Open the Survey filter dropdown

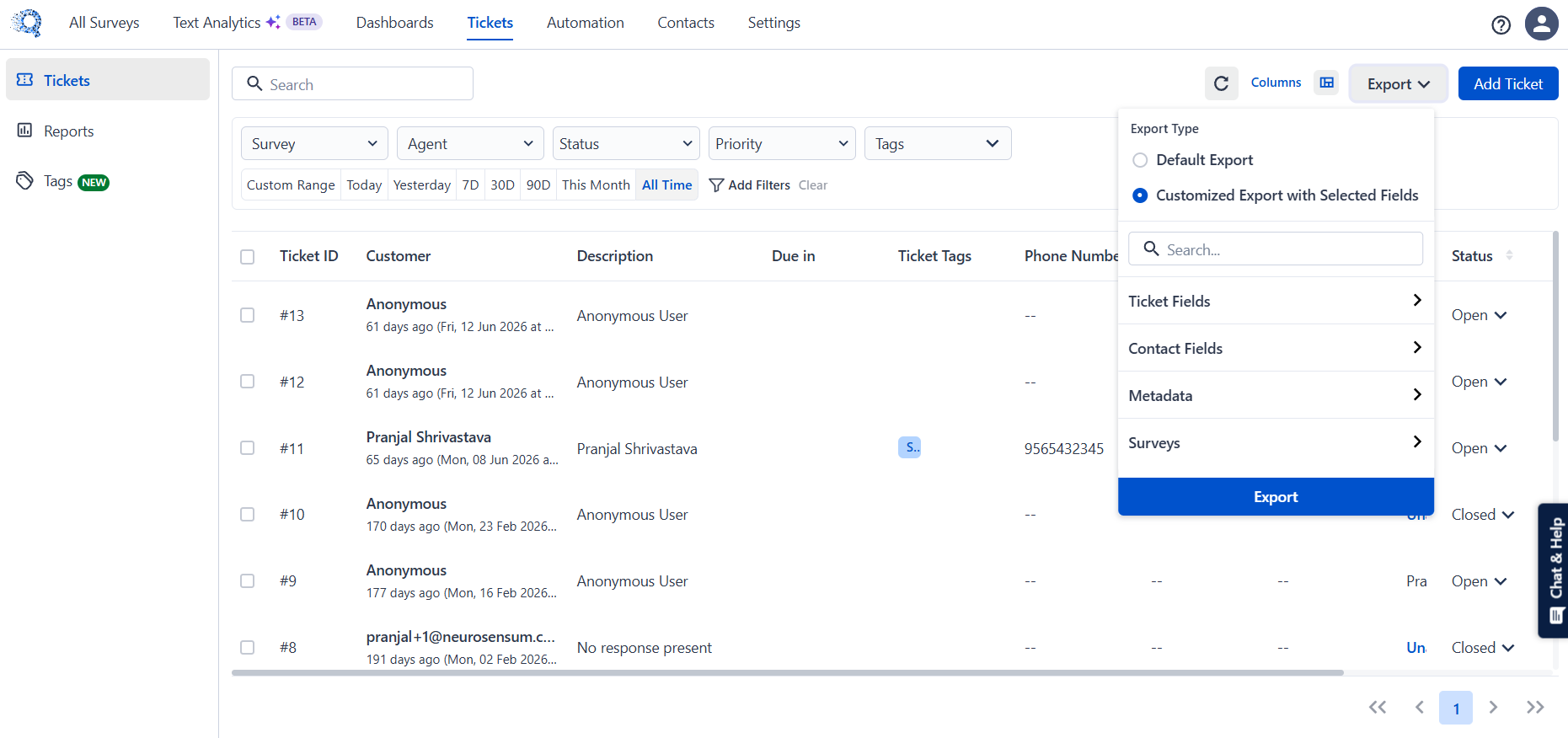pos(314,143)
